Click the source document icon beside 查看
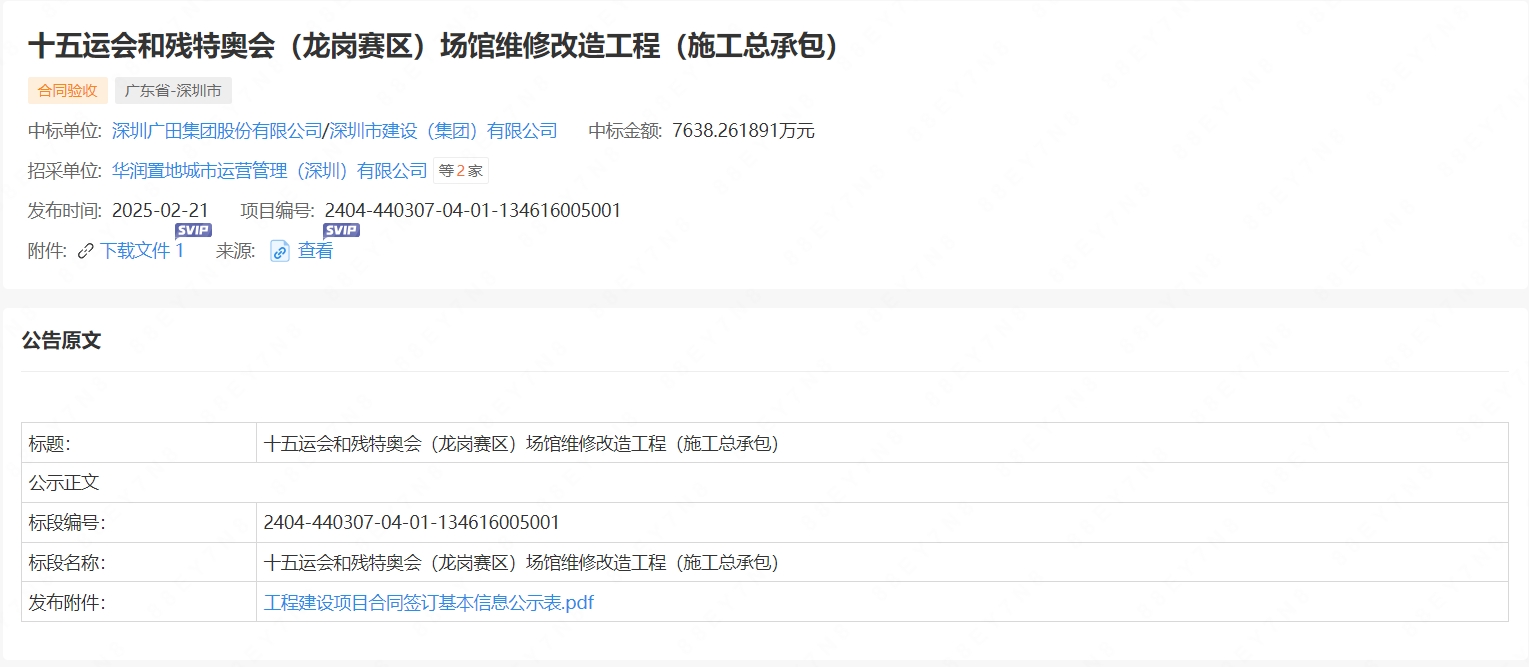This screenshot has width=1529, height=667. (280, 251)
